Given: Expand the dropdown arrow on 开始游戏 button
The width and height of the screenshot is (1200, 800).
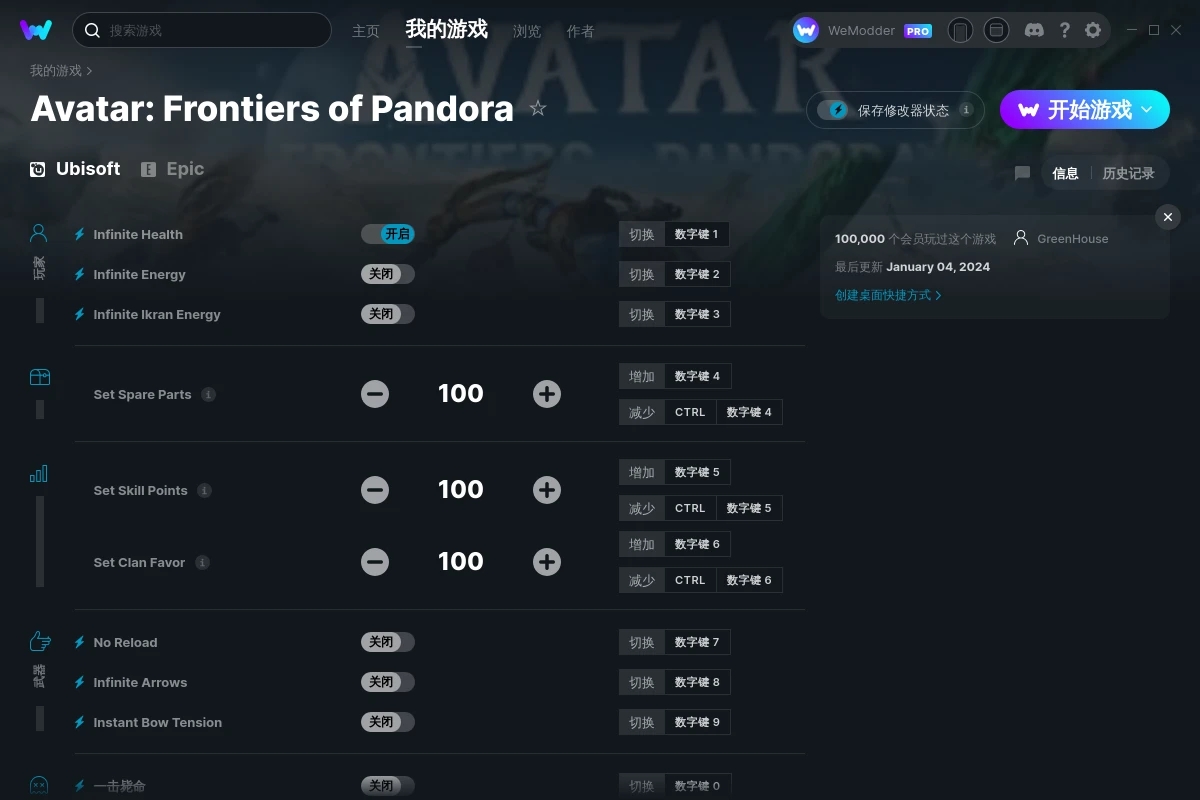Looking at the screenshot, I should 1147,109.
